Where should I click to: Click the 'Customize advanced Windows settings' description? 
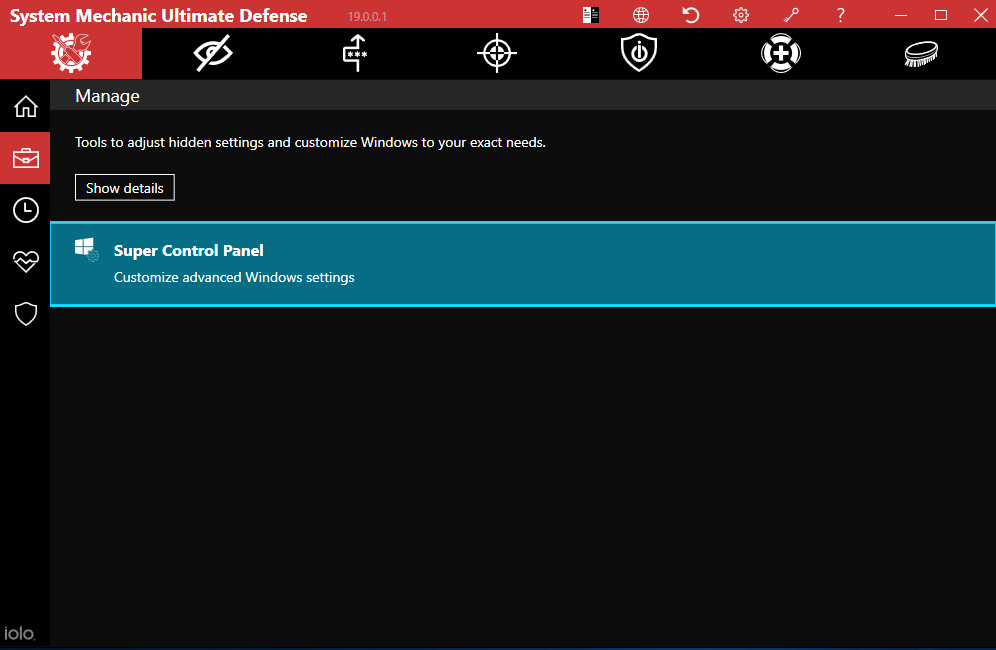click(x=234, y=278)
